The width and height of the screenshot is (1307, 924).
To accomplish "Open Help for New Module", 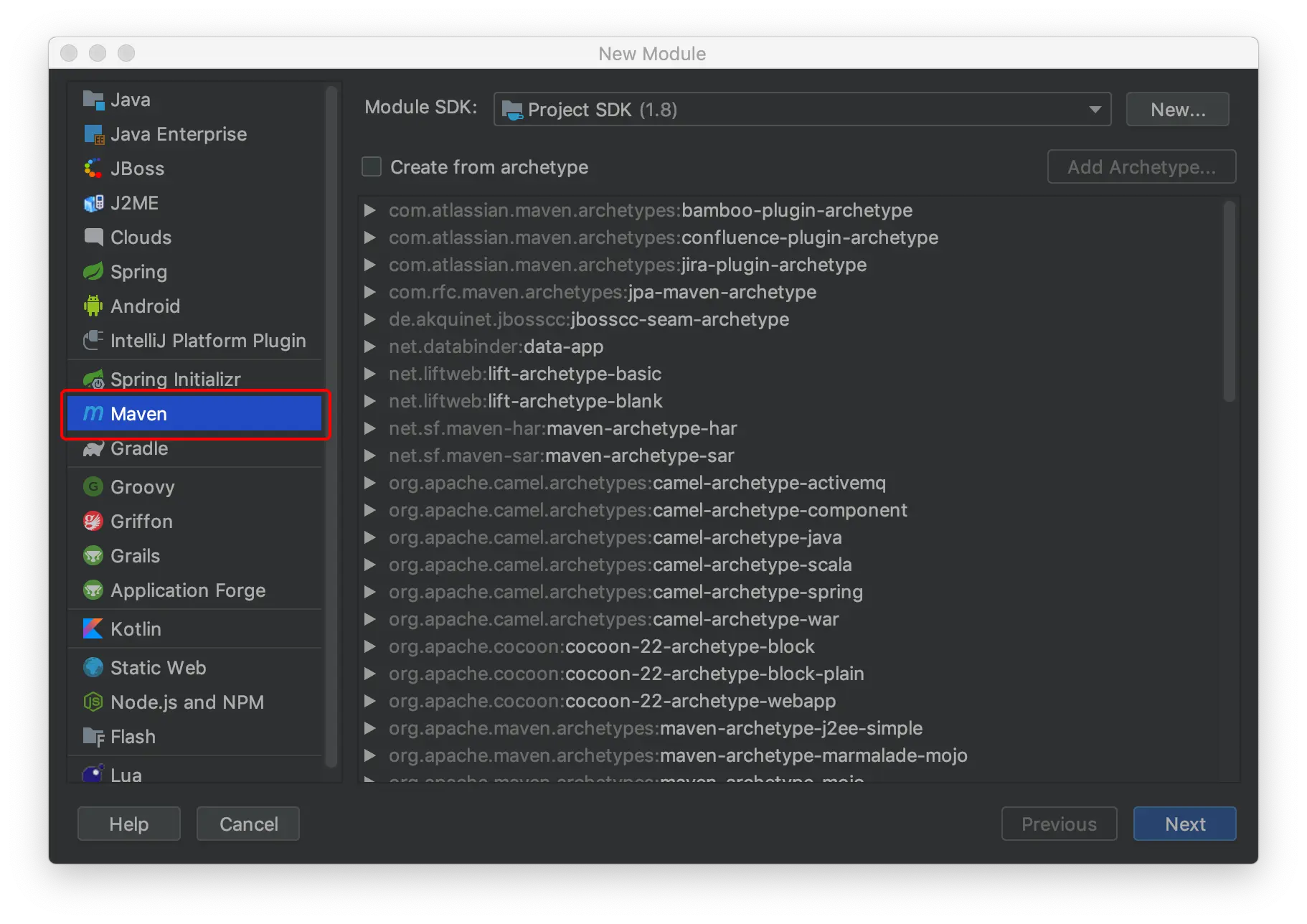I will click(129, 824).
